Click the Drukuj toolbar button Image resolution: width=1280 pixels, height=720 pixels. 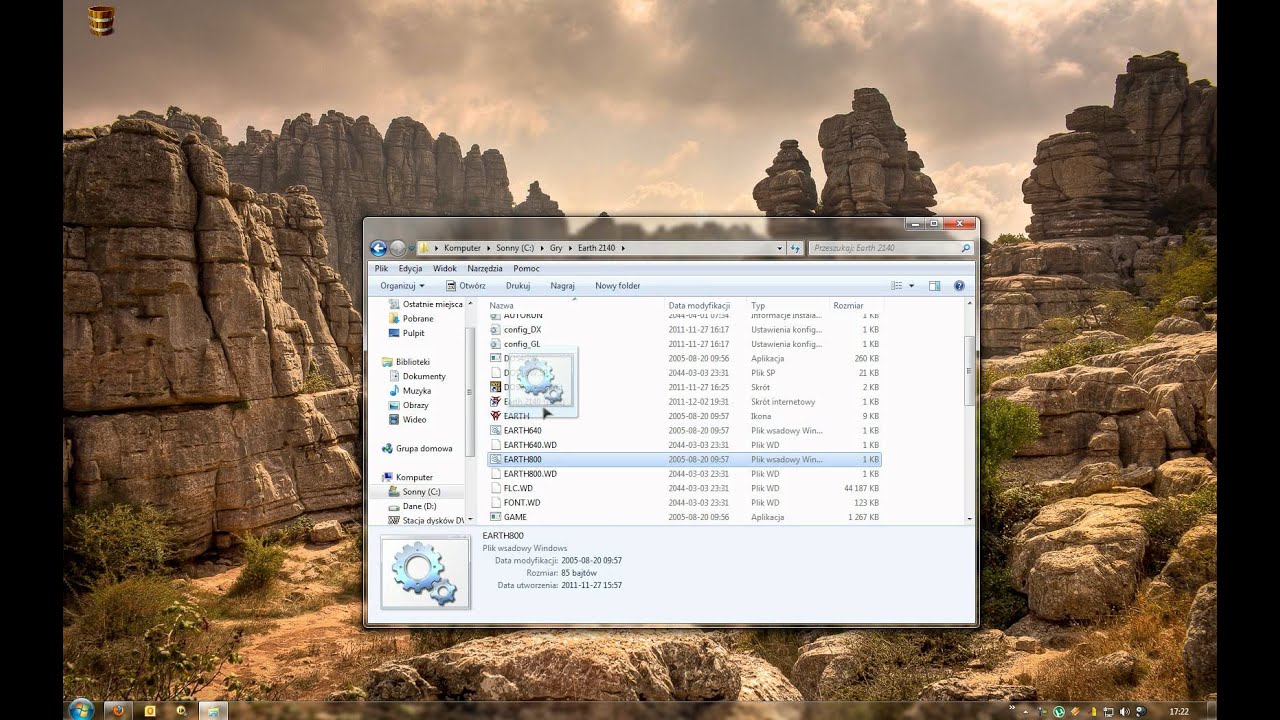(x=518, y=286)
